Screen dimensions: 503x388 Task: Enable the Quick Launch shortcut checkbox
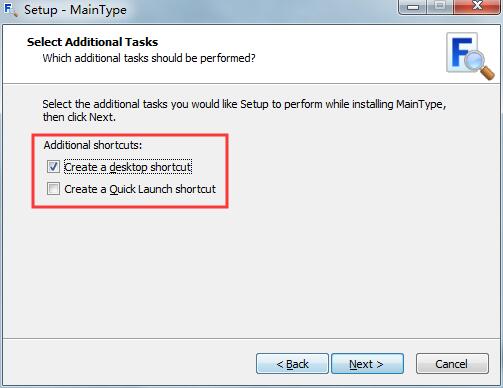click(53, 189)
